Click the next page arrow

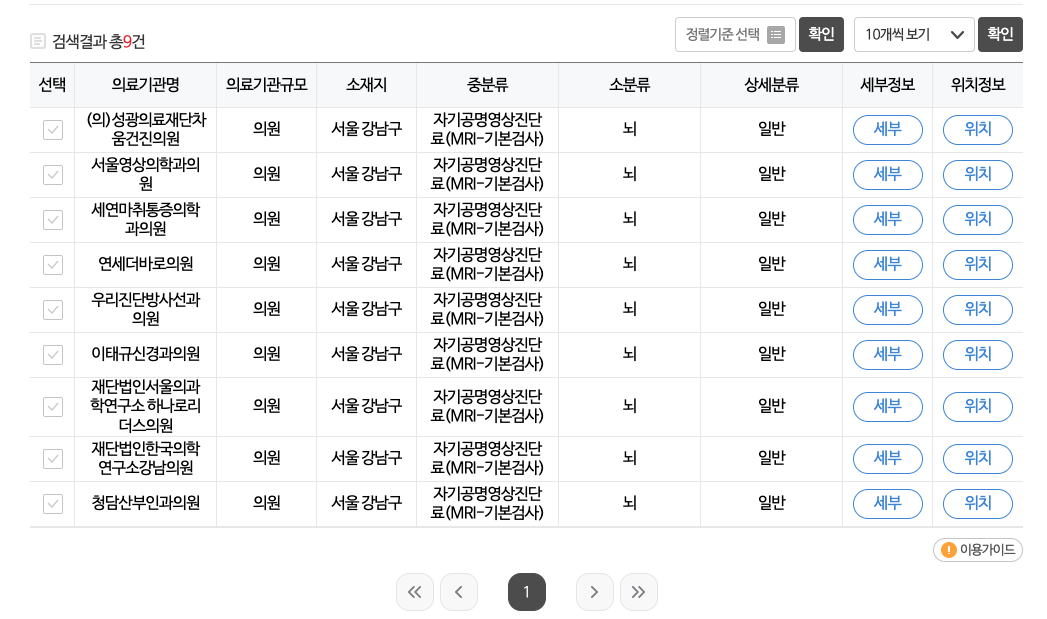coord(595,592)
